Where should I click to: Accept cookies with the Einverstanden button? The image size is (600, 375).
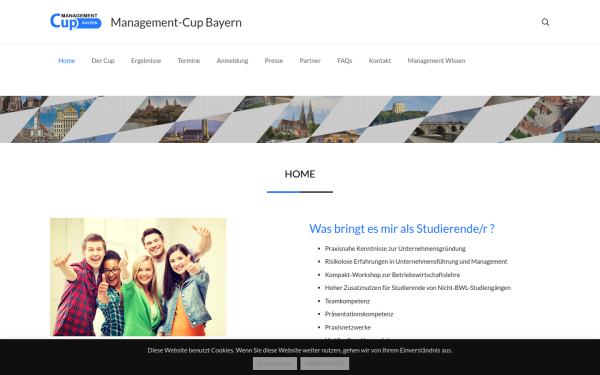click(275, 364)
